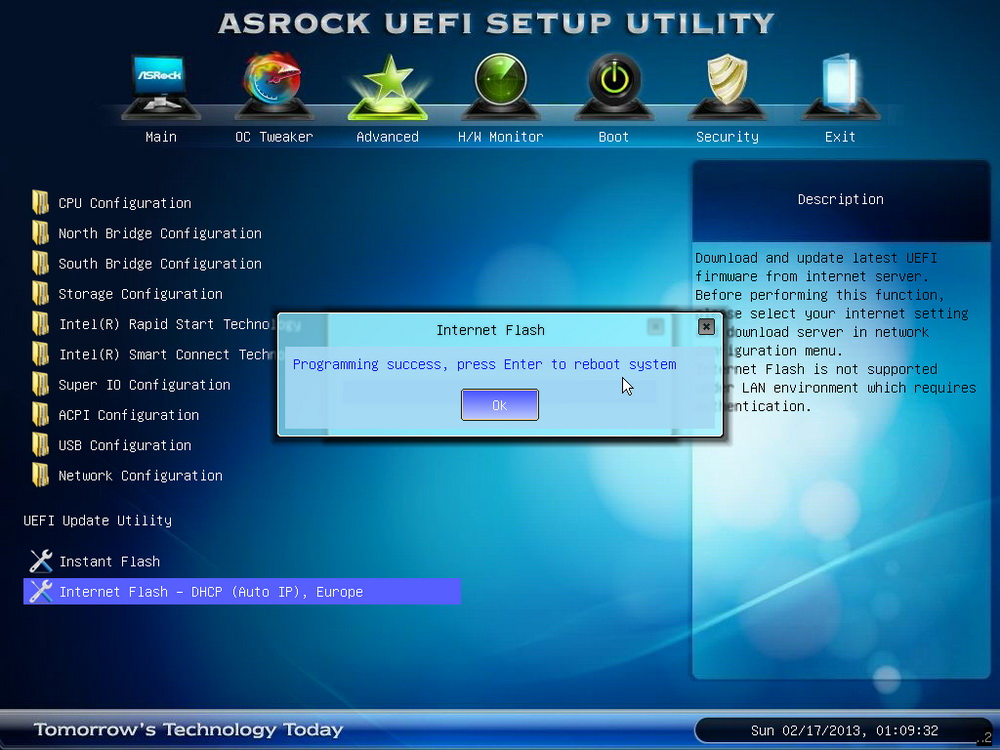This screenshot has height=750, width=1000.
Task: Open Storage Configuration submenu
Action: pos(140,294)
